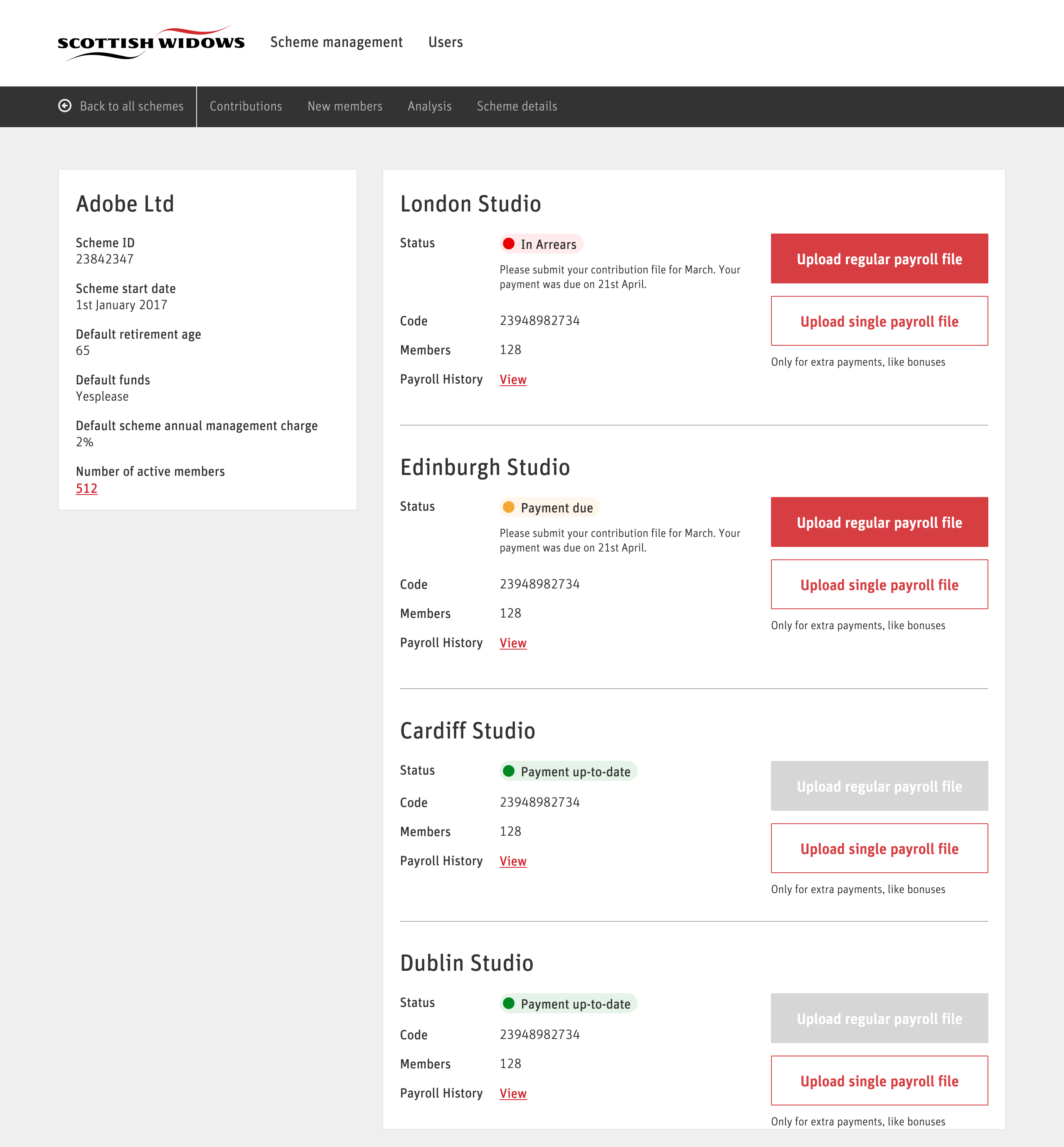The width and height of the screenshot is (1064, 1147).
Task: Click Dublin's Payment up-to-date status badge
Action: (568, 1004)
